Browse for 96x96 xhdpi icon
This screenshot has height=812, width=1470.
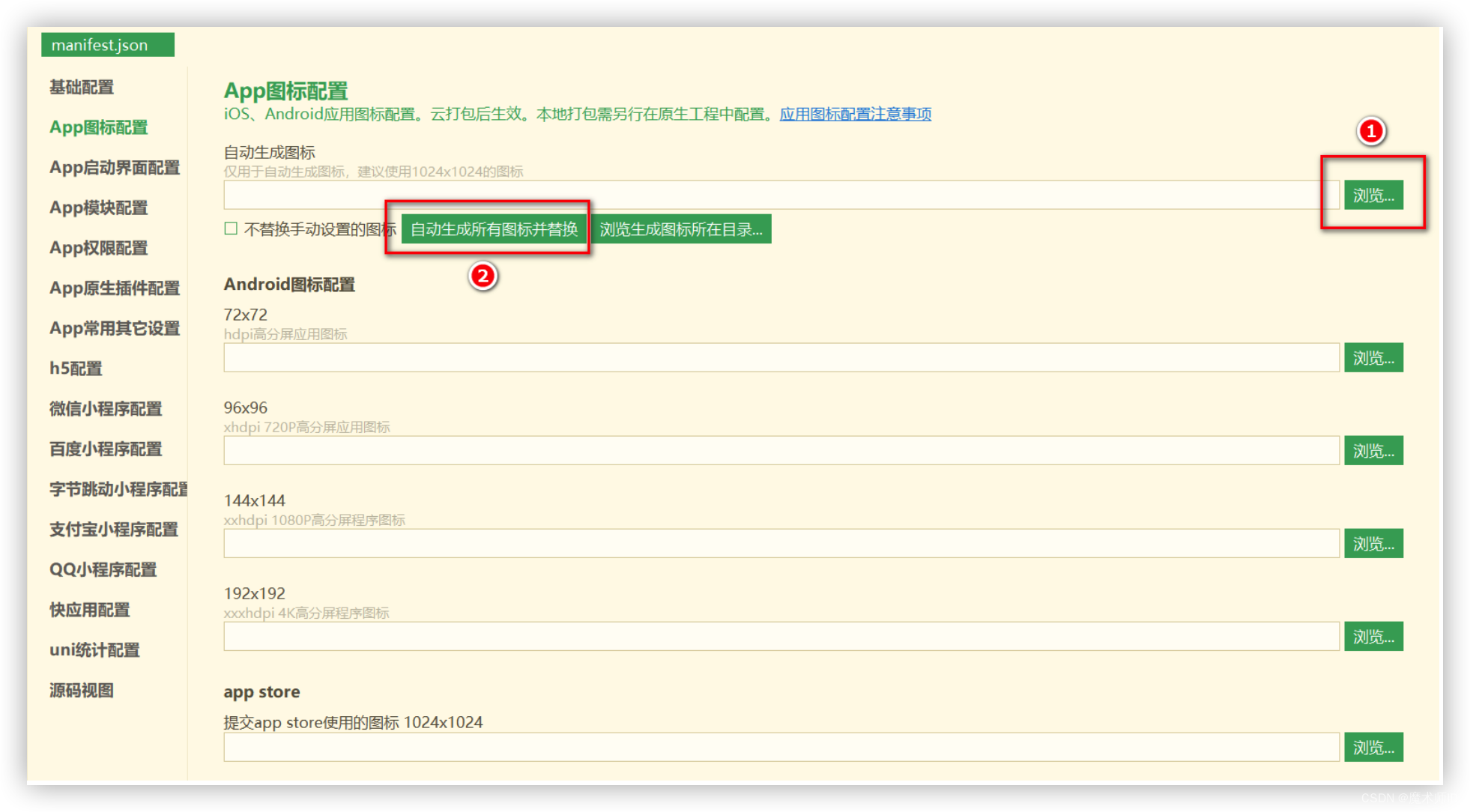pyautogui.click(x=1373, y=451)
